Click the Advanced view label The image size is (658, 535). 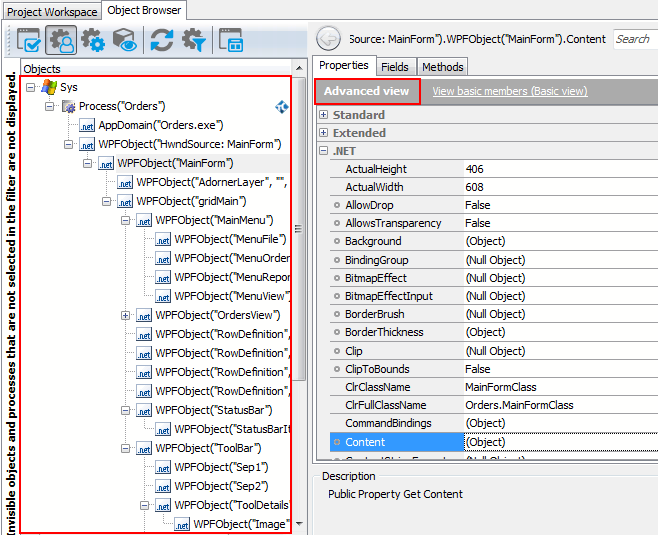(x=367, y=91)
